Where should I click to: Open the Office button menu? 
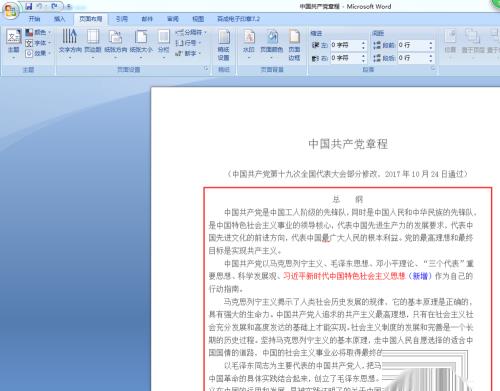[x=11, y=10]
